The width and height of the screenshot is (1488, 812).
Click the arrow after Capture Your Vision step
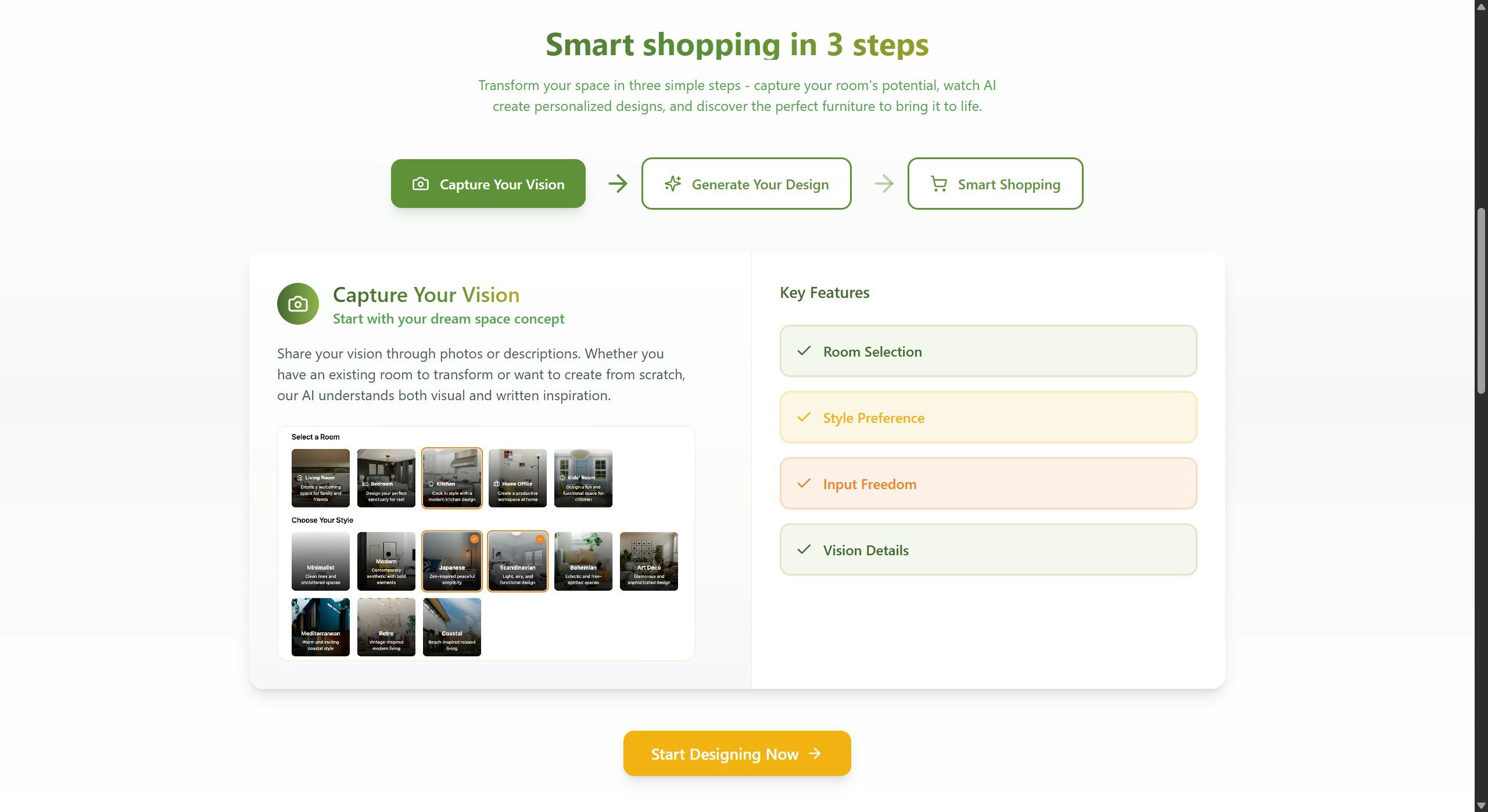(618, 184)
